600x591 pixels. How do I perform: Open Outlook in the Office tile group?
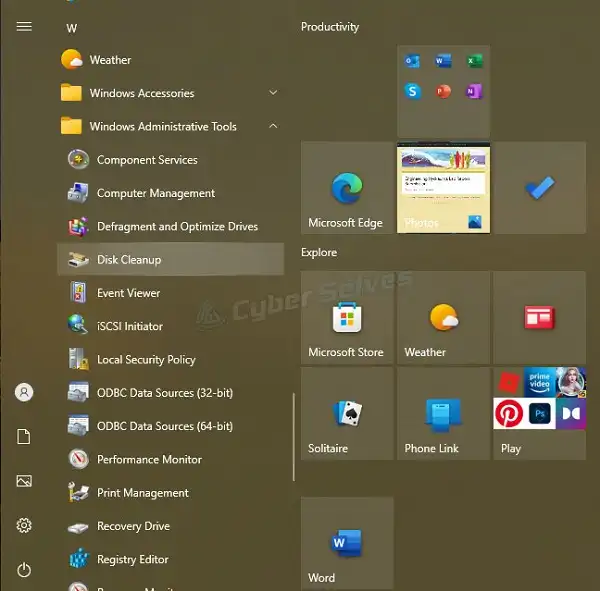pyautogui.click(x=412, y=61)
